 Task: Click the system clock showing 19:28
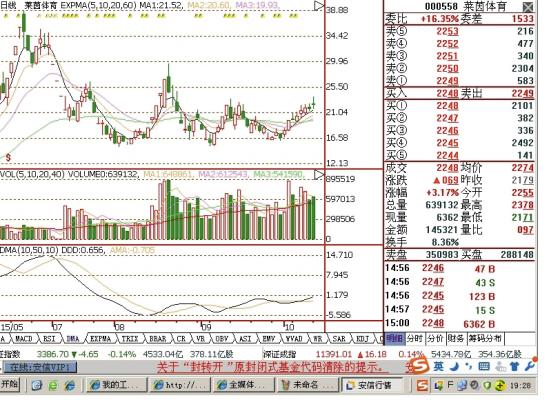(520, 386)
